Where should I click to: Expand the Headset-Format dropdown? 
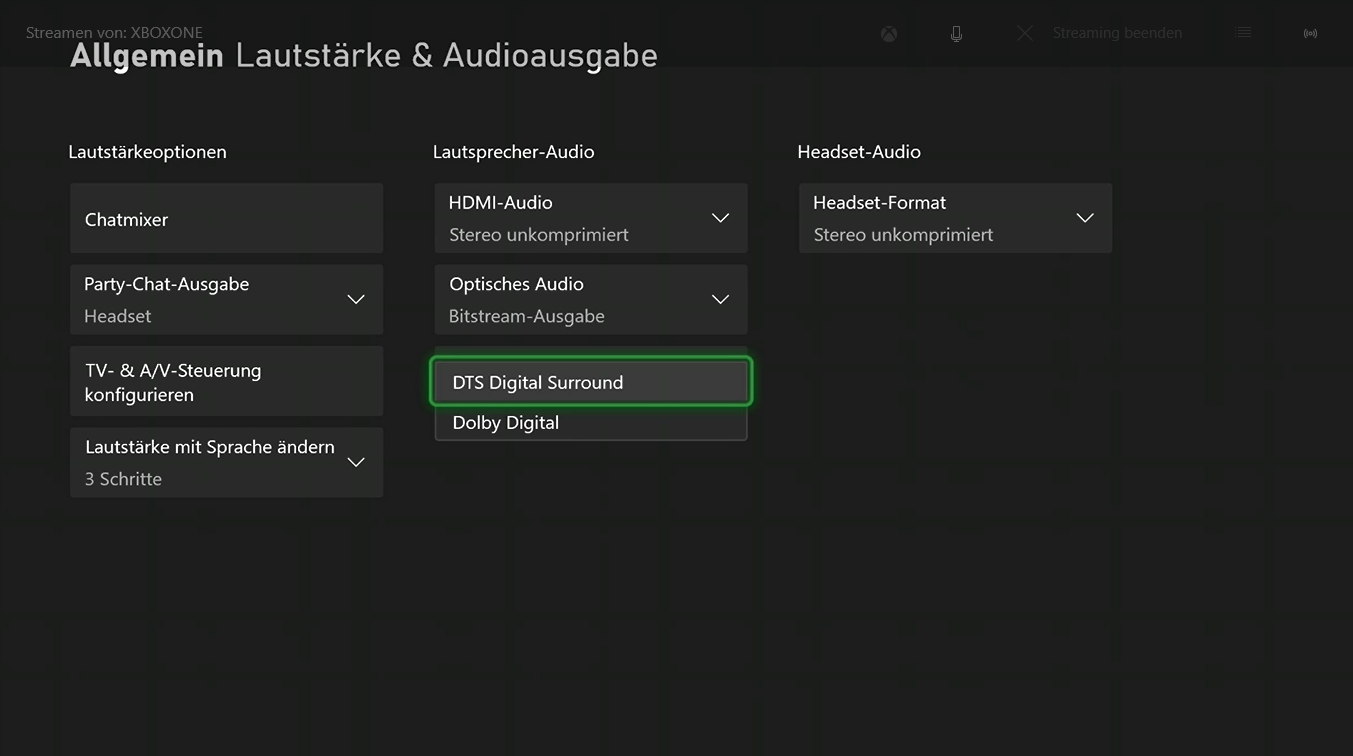pyautogui.click(x=1085, y=217)
